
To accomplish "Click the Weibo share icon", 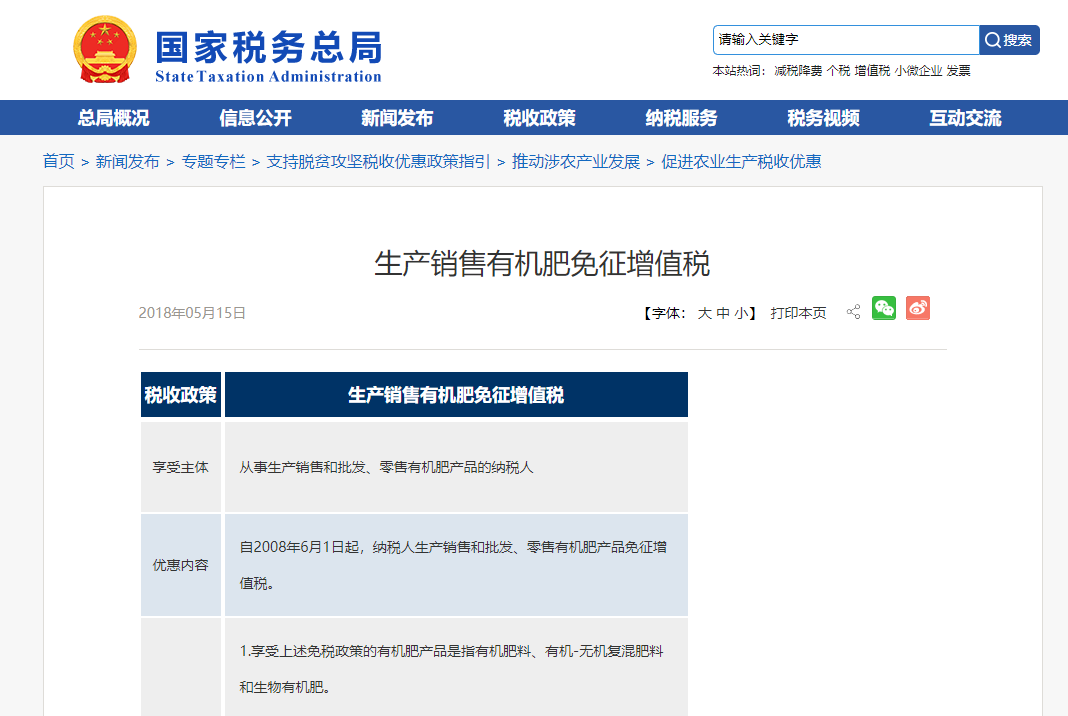I will point(918,309).
